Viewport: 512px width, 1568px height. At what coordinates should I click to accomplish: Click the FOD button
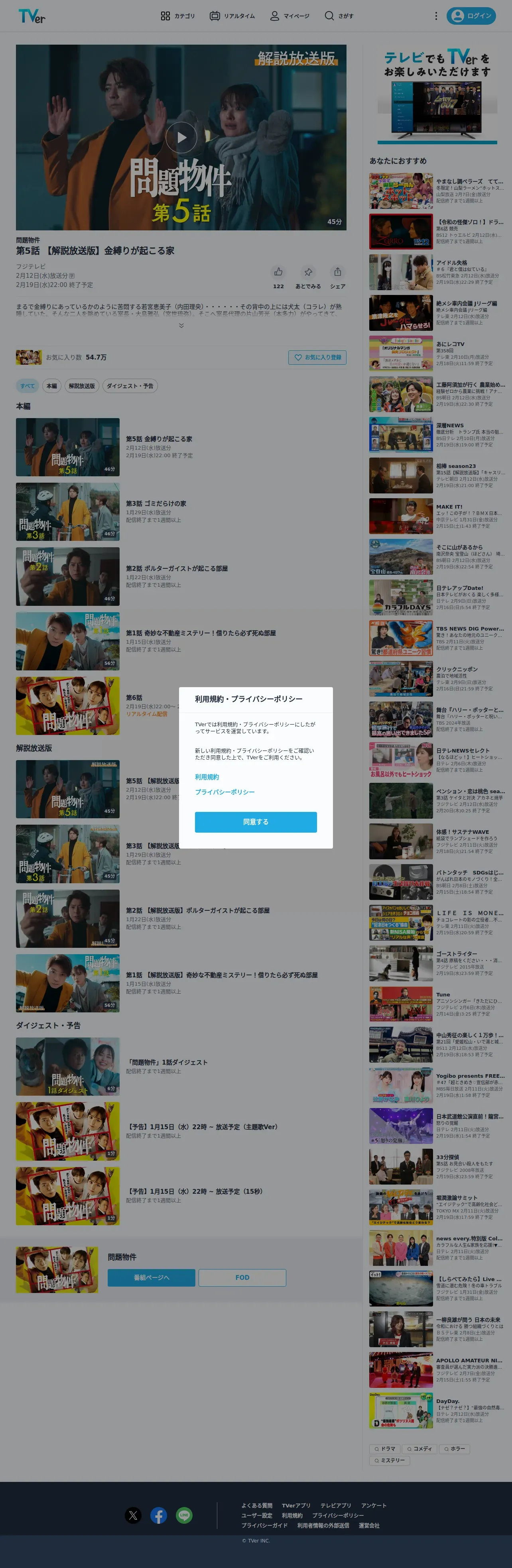tap(242, 1278)
